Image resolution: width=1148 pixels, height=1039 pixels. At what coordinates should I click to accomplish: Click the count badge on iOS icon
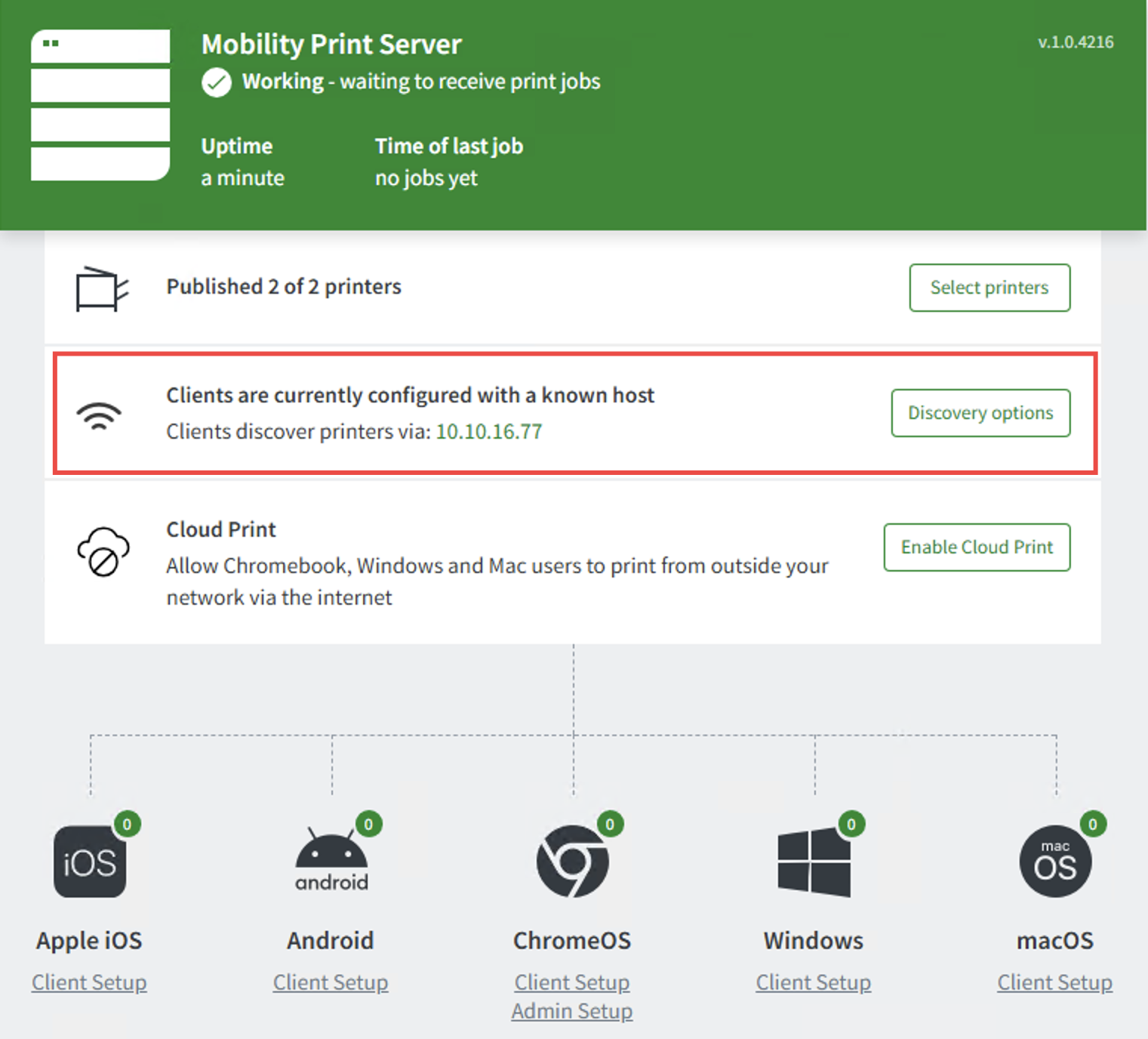128,824
